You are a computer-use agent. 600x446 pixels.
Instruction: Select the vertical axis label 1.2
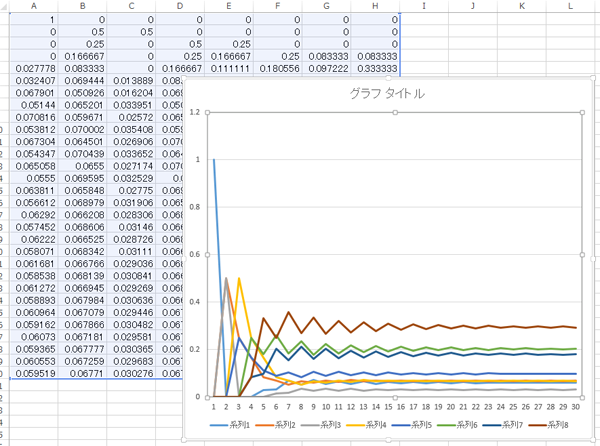coord(195,112)
